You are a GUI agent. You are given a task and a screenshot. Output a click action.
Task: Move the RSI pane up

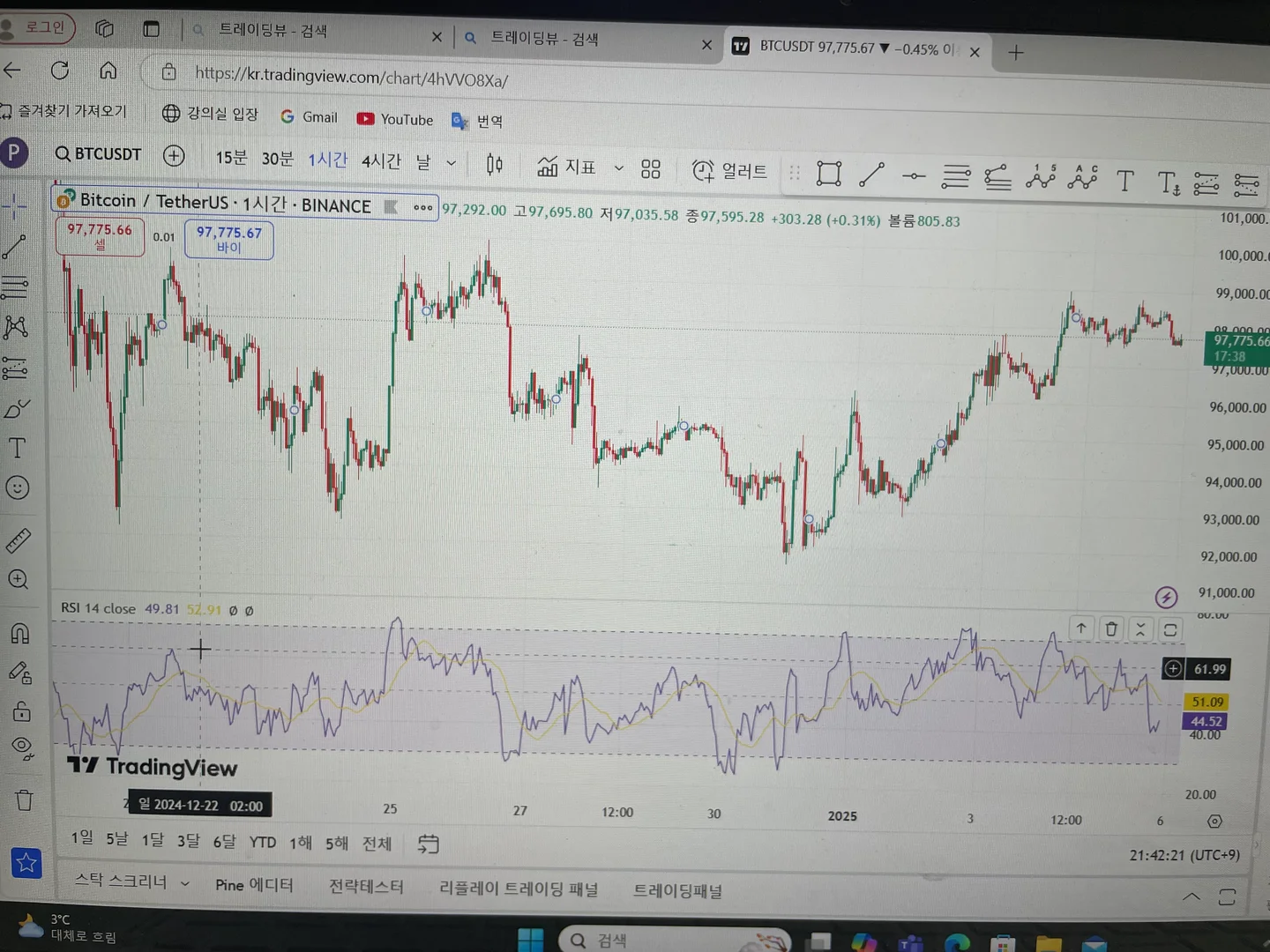tap(1081, 628)
